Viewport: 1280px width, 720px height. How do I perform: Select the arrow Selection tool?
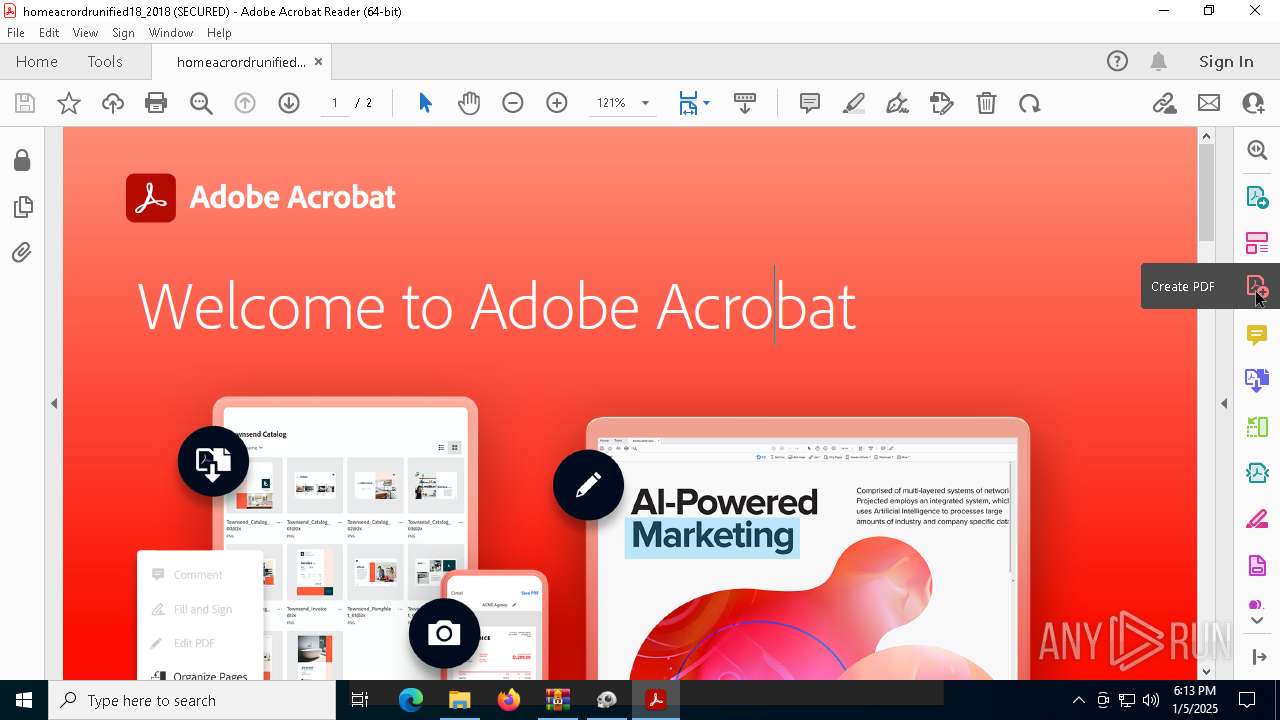point(425,103)
